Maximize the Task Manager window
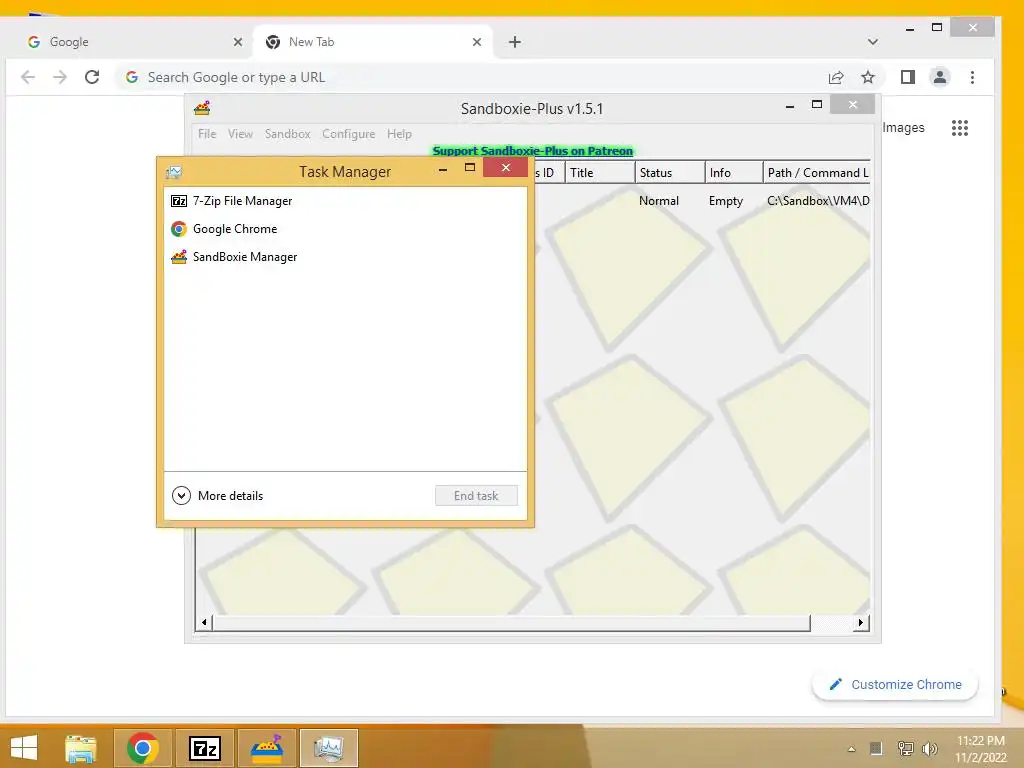This screenshot has height=768, width=1024. click(x=470, y=168)
